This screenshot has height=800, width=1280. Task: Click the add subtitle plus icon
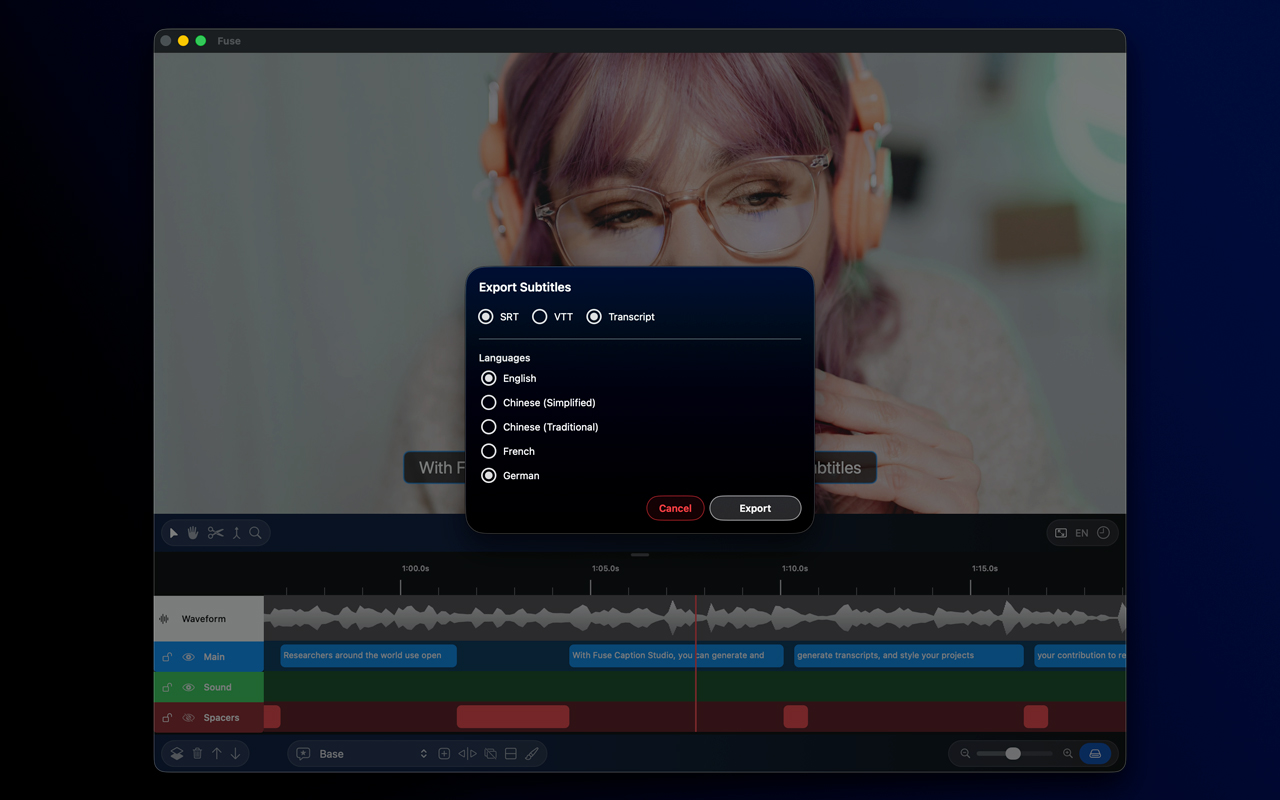point(444,754)
